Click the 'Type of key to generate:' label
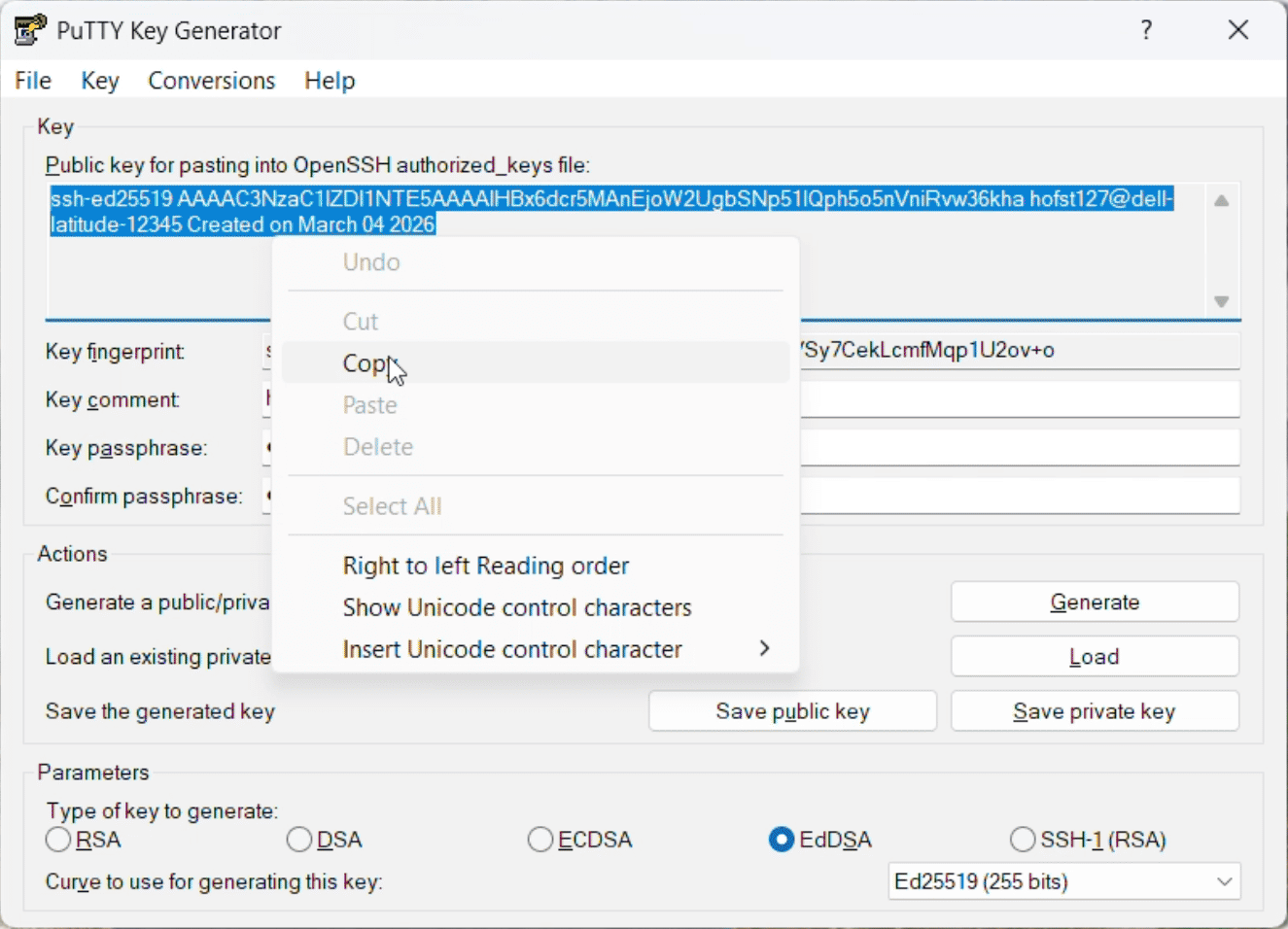 [x=162, y=810]
